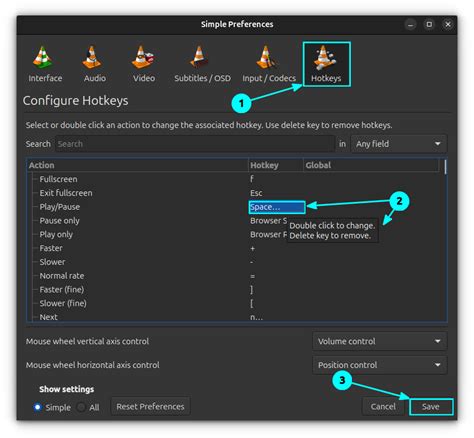The height and width of the screenshot is (438, 474).
Task: Click the [ hotkey for Slower (fine)
Action: pos(252,304)
